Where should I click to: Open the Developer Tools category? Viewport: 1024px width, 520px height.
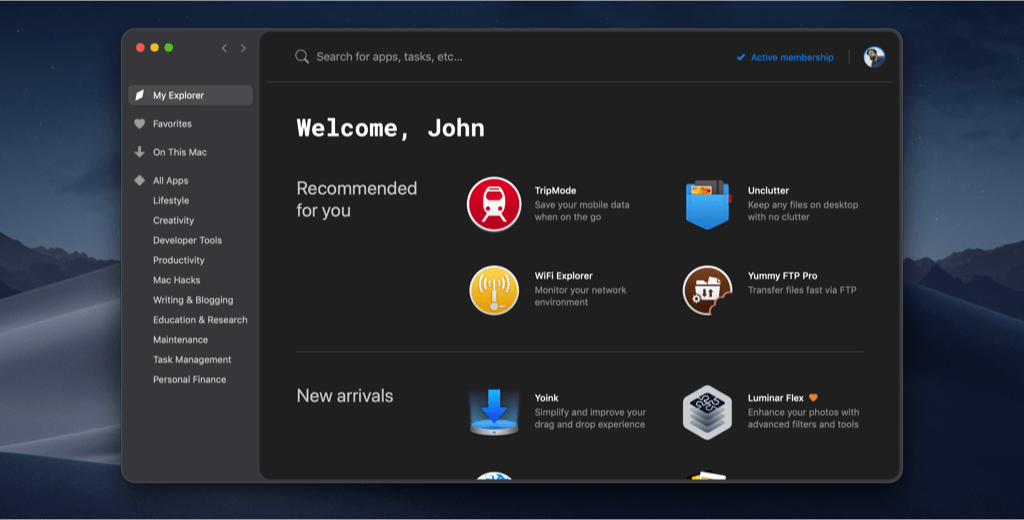[187, 240]
